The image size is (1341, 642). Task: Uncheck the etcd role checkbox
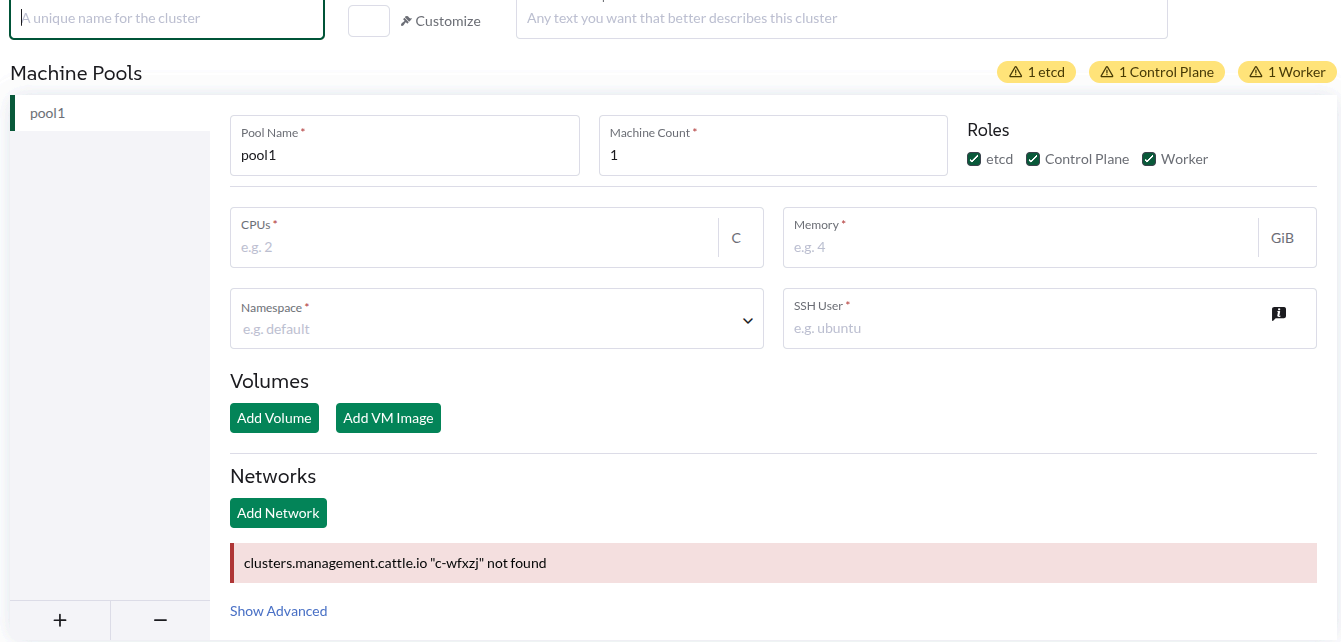(974, 159)
